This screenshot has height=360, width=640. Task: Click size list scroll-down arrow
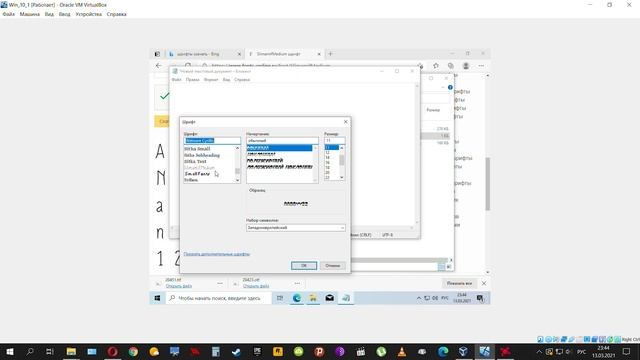point(342,178)
